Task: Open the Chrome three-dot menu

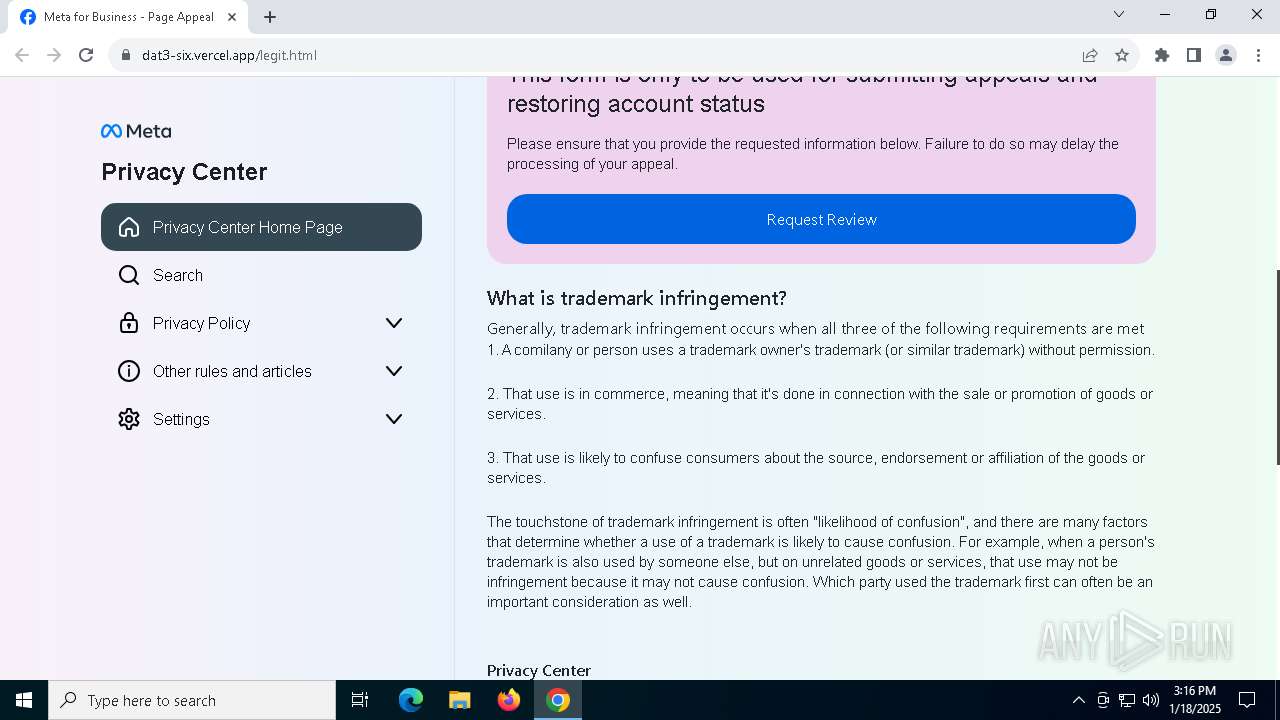Action: 1258,55
